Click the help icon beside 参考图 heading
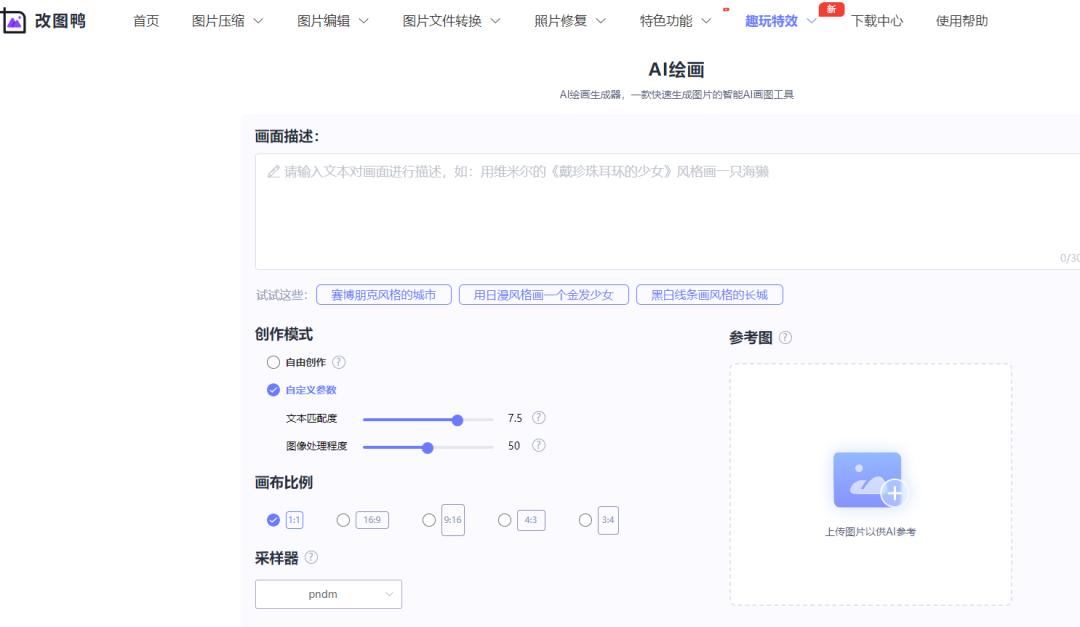 point(786,337)
